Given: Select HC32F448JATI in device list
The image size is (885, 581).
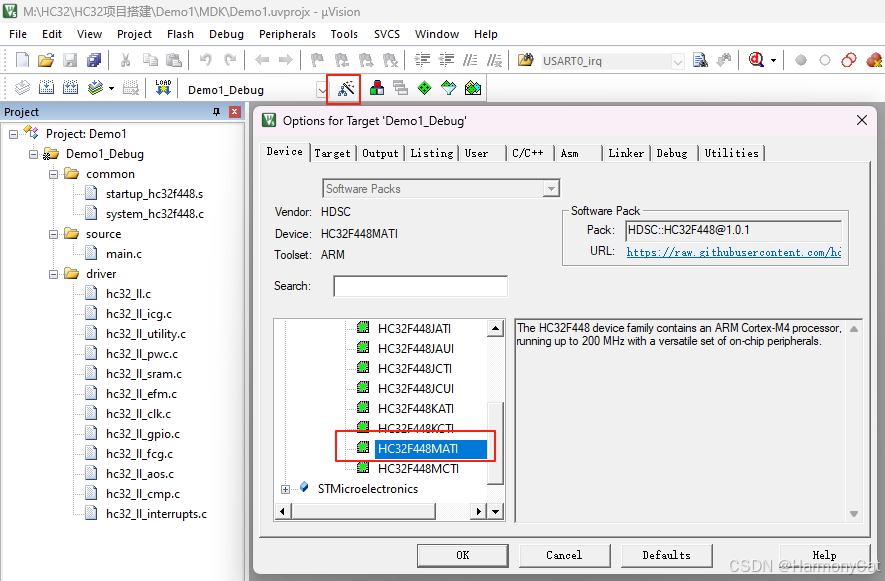Looking at the screenshot, I should (414, 329).
